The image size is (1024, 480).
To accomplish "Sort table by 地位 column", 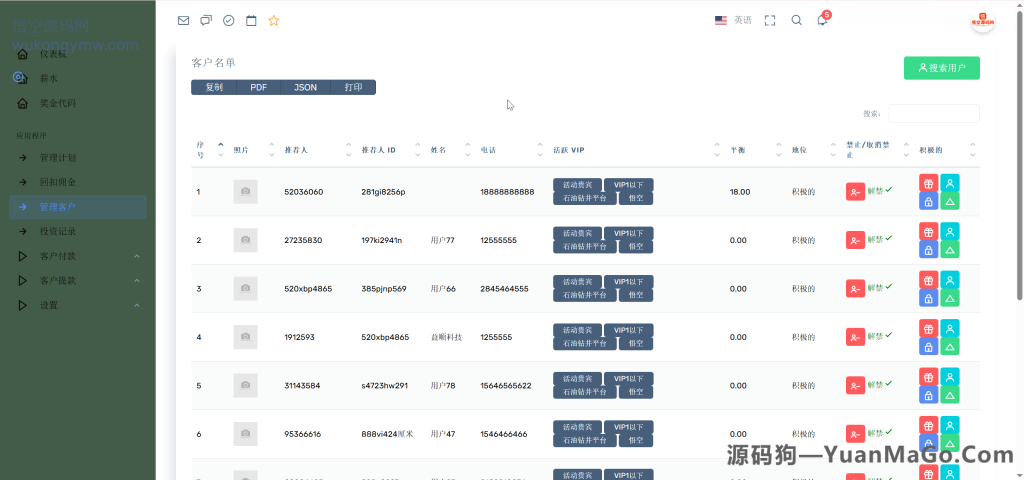I will [812, 150].
